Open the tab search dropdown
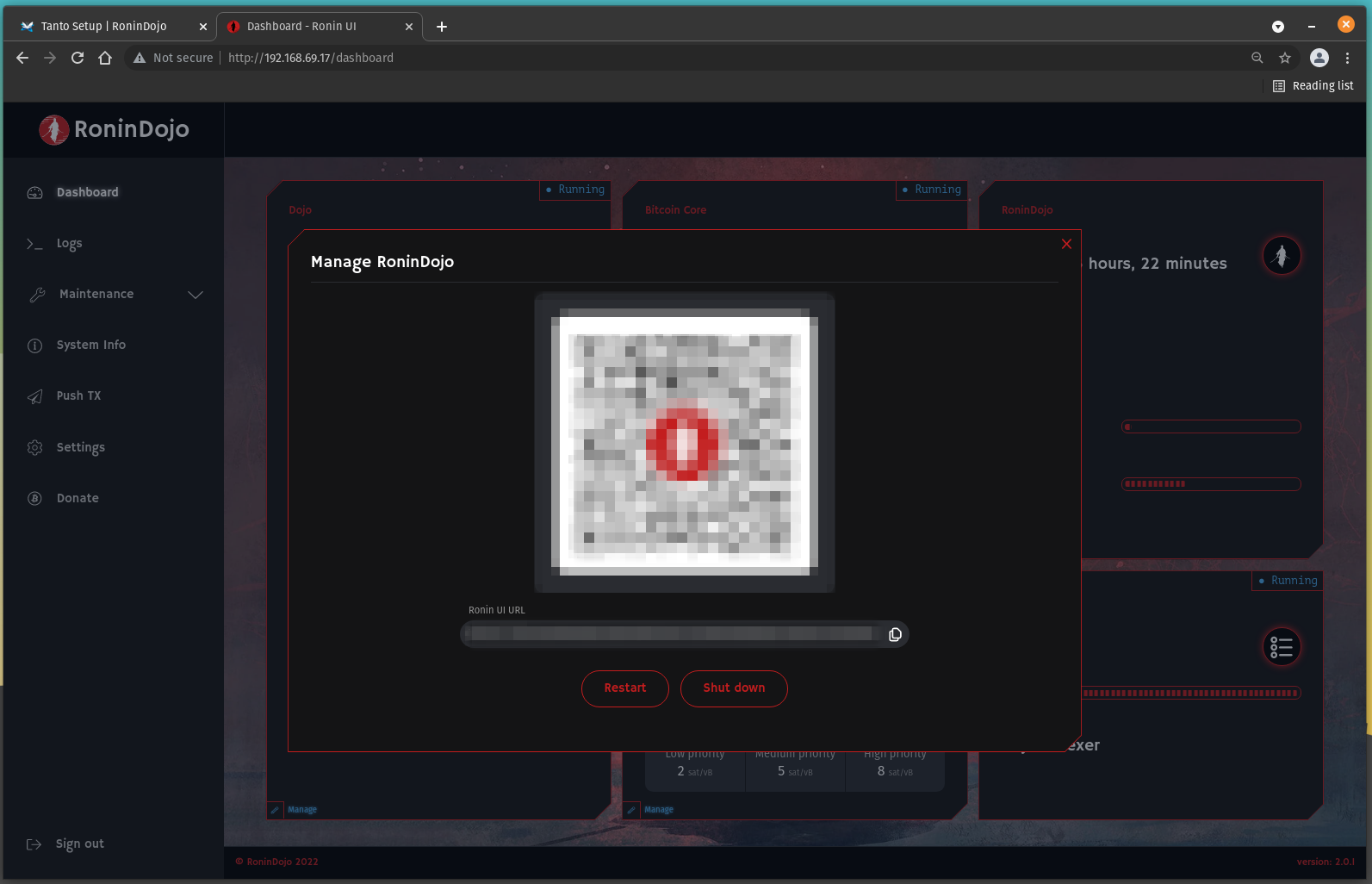1372x884 pixels. tap(1278, 27)
